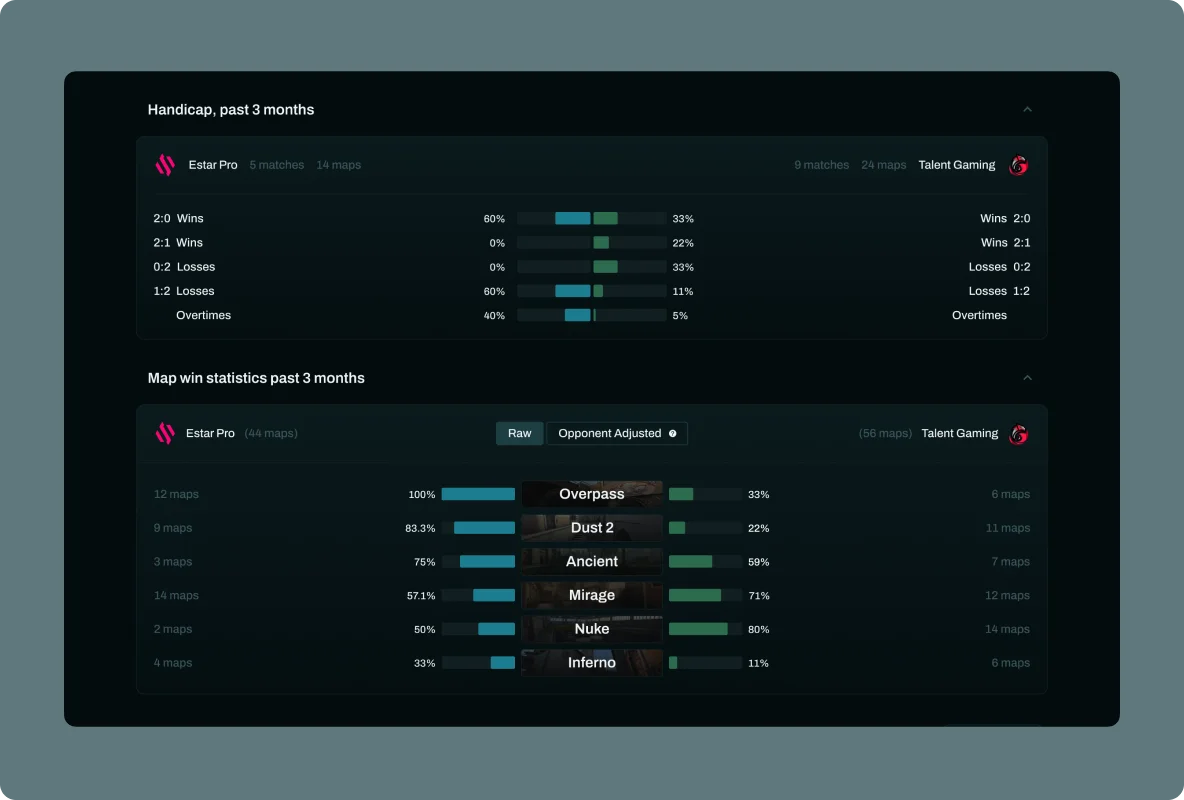Click left 'Overtimes' label
Viewport: 1184px width, 800px height.
point(204,315)
